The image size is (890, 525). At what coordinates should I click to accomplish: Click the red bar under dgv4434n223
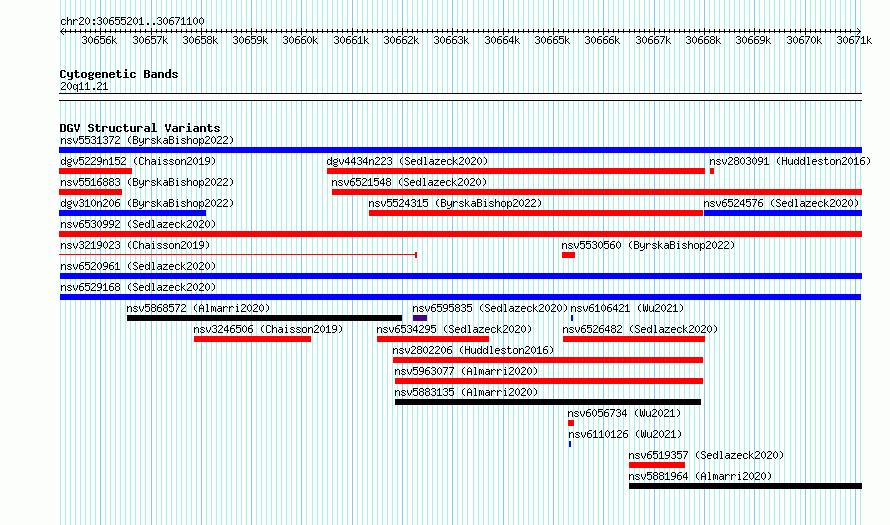click(515, 171)
